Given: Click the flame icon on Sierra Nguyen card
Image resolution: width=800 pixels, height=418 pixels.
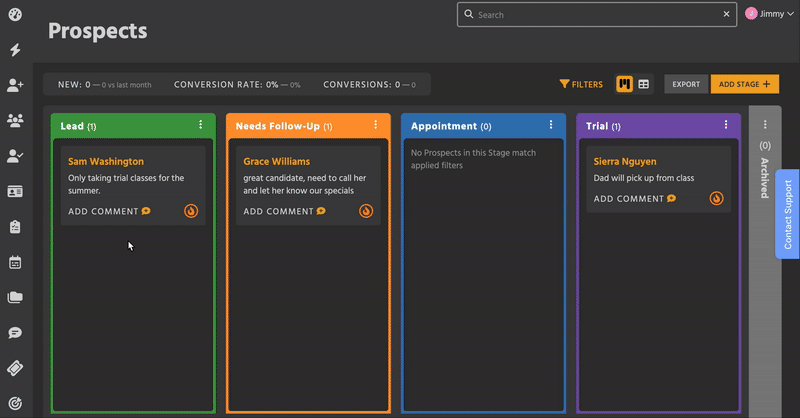Looking at the screenshot, I should 716,198.
